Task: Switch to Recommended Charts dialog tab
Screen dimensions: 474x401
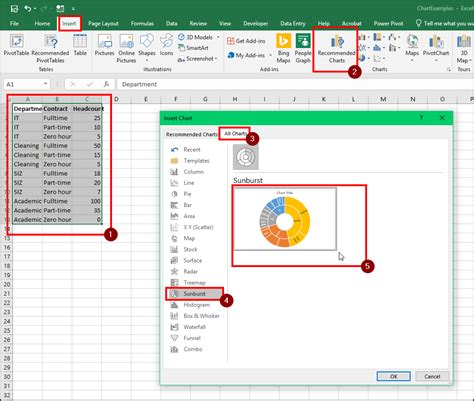Action: (191, 134)
